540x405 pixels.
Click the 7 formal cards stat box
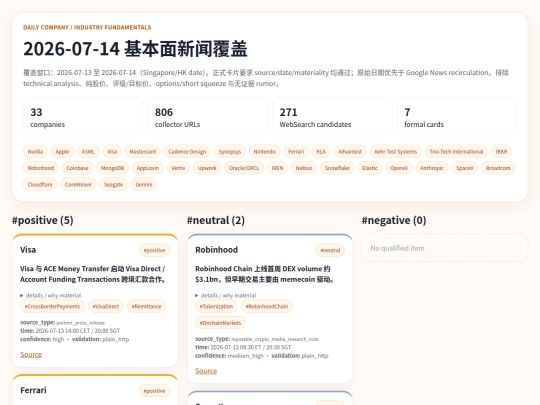tap(457, 117)
